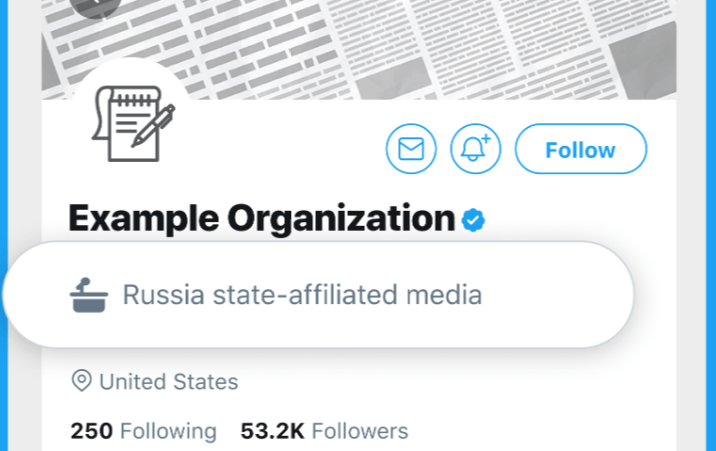Open the Russia state-affiliated media label
716x451 pixels.
tap(302, 295)
